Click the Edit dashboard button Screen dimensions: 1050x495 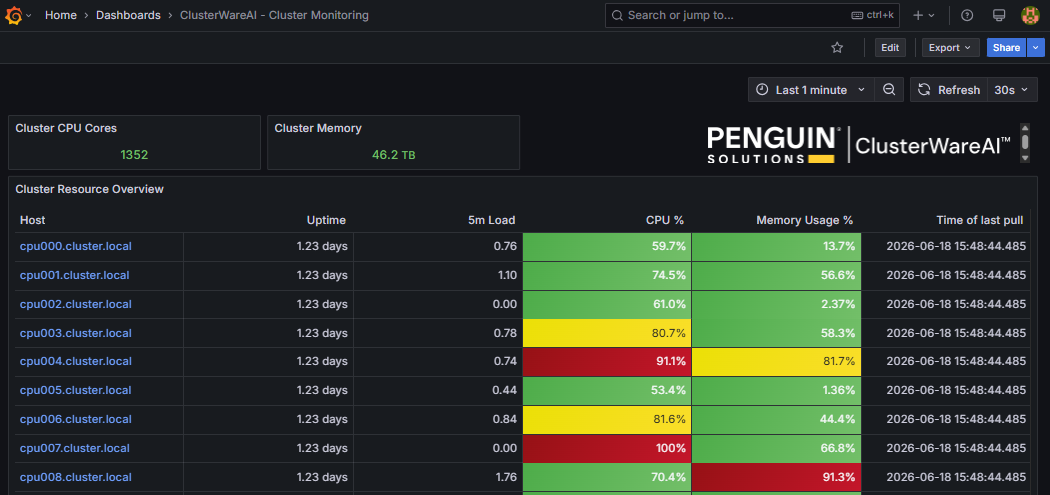click(890, 48)
